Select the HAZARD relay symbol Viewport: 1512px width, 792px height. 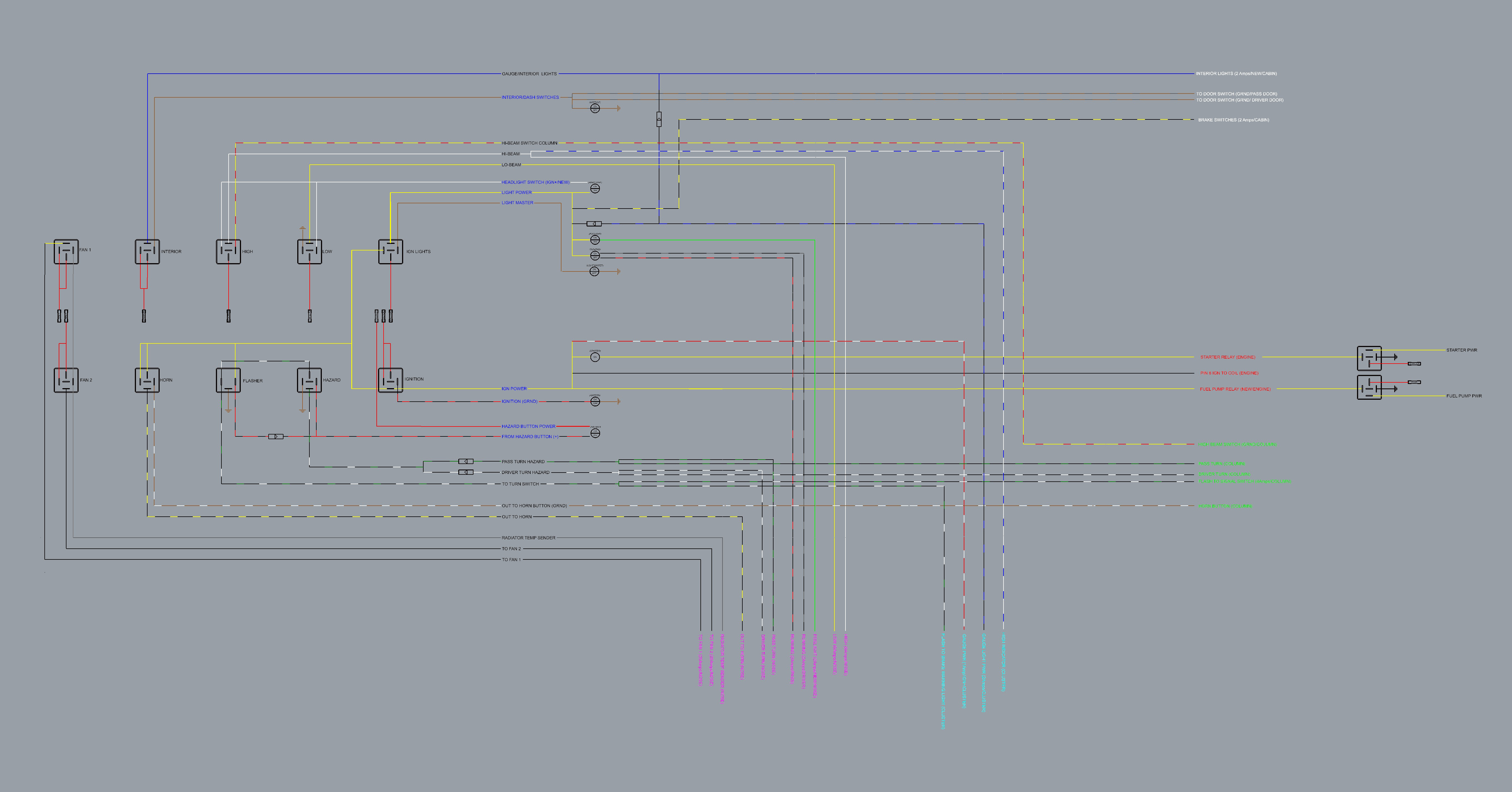[309, 380]
